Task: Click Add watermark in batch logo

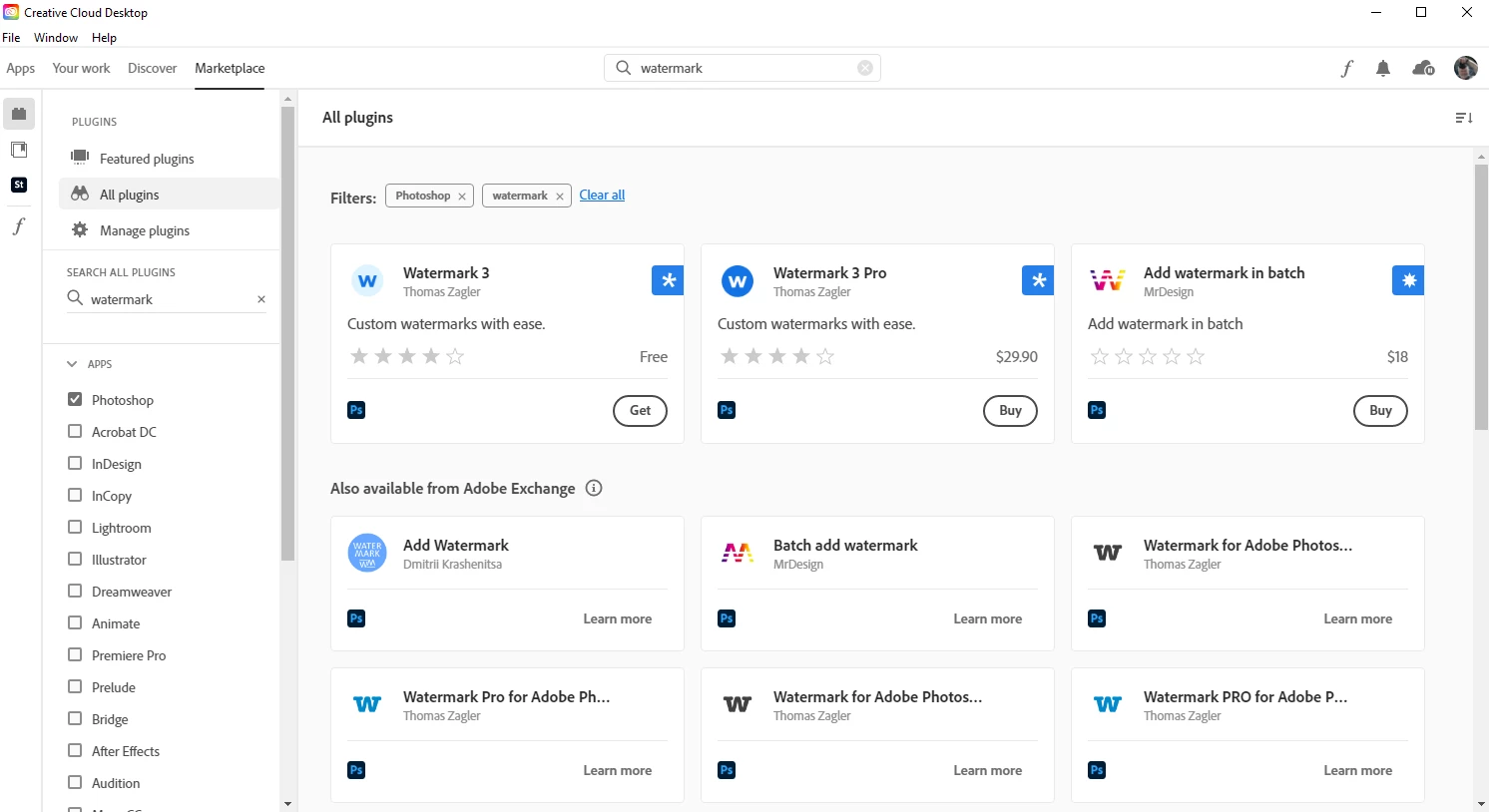Action: tap(1108, 281)
